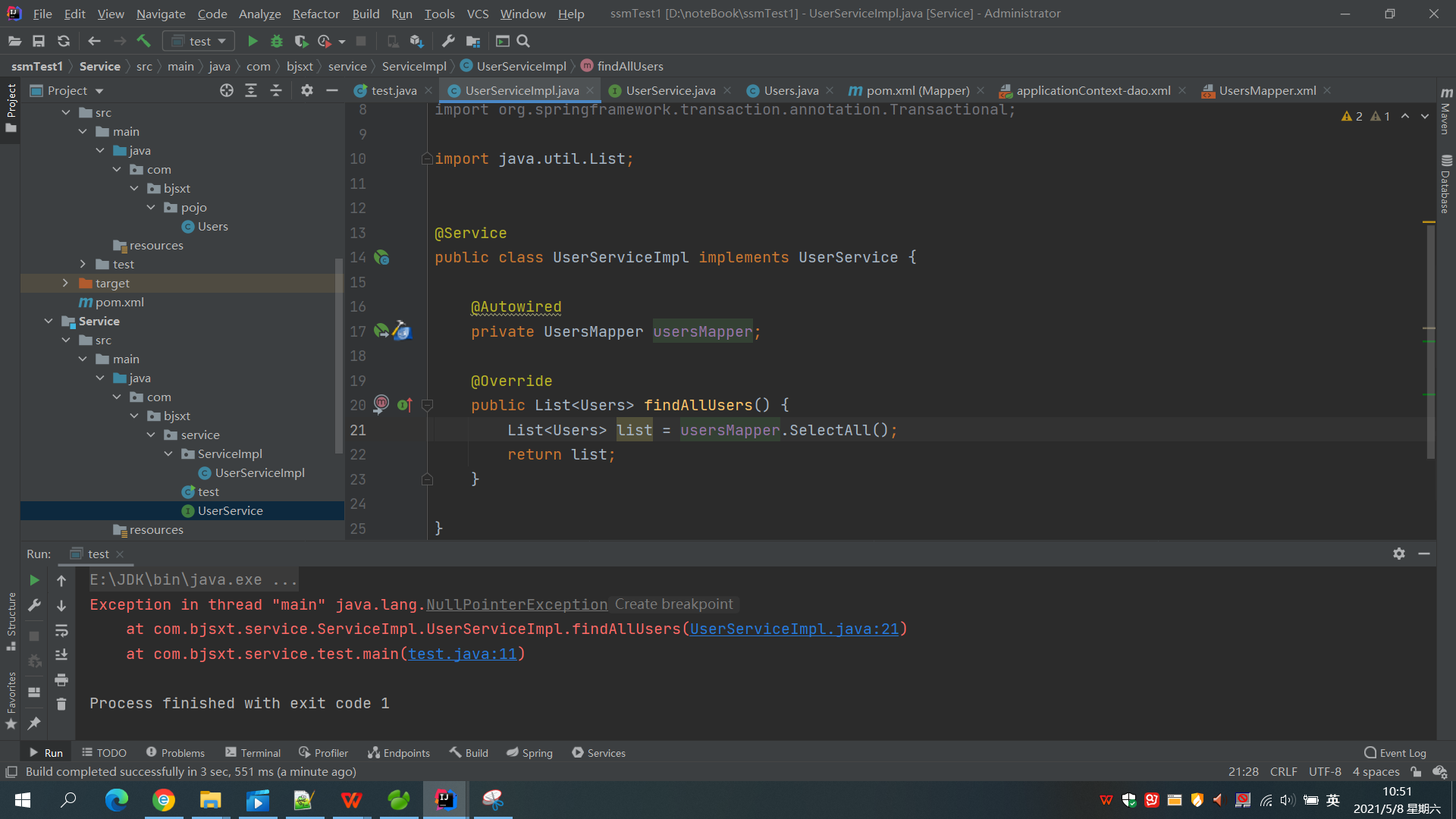Hide the Project tool window

(331, 91)
